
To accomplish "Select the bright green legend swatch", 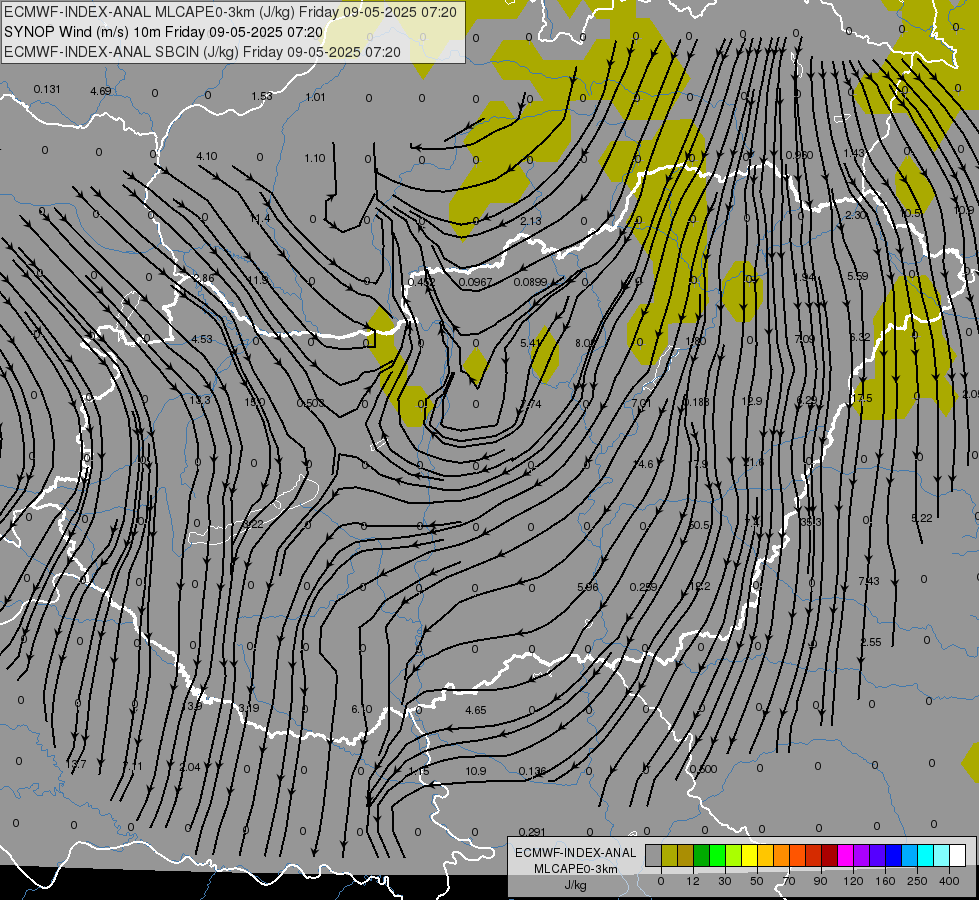I will pos(717,855).
